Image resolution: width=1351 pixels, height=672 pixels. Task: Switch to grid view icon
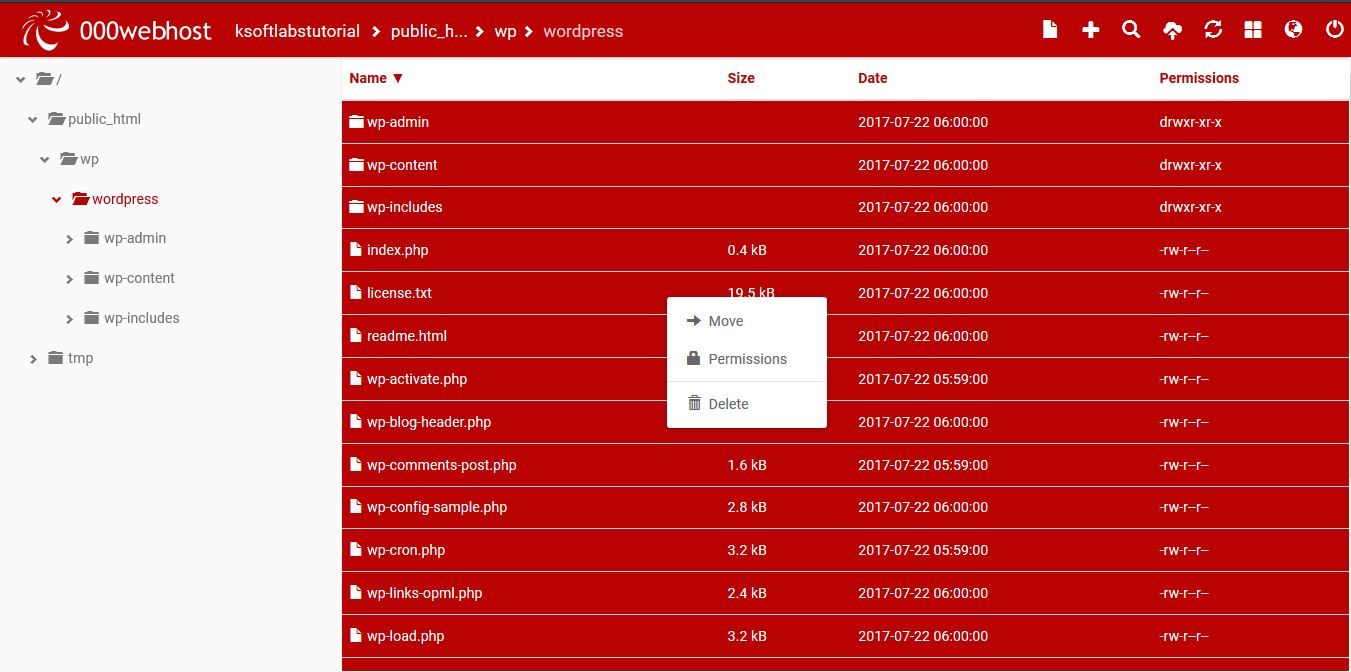(x=1253, y=30)
